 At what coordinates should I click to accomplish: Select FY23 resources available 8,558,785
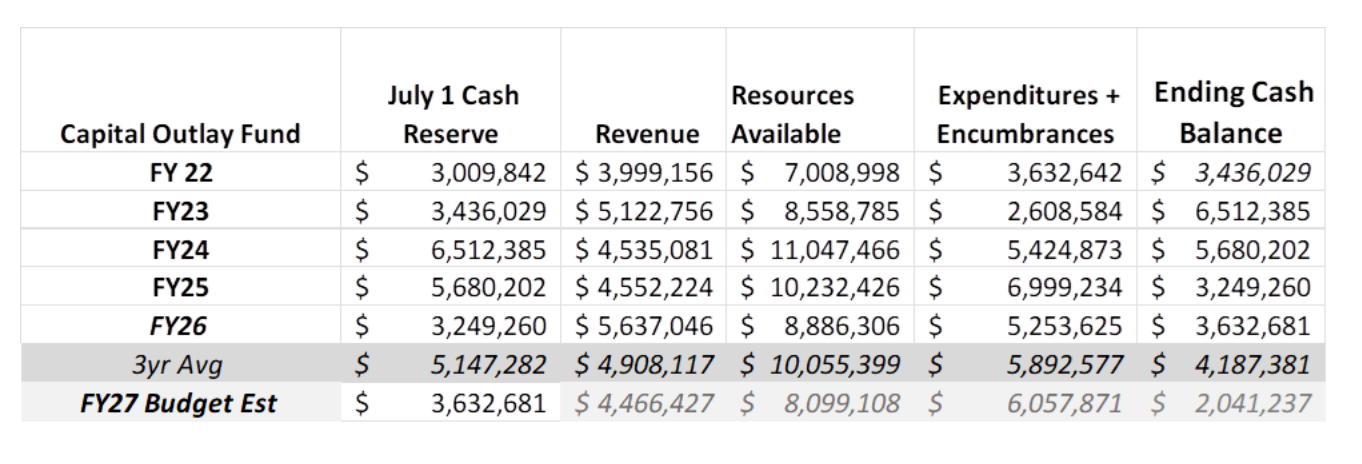point(842,212)
